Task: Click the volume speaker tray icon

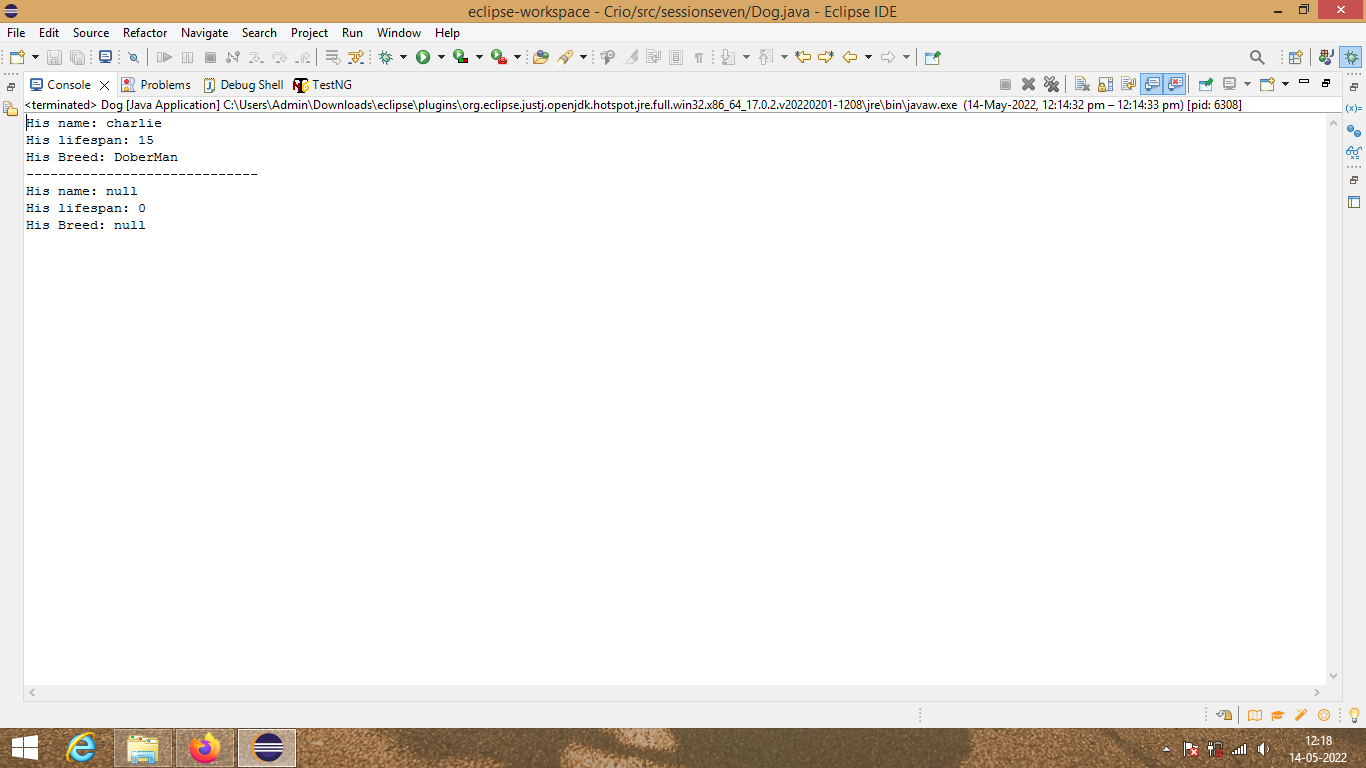Action: 1263,748
